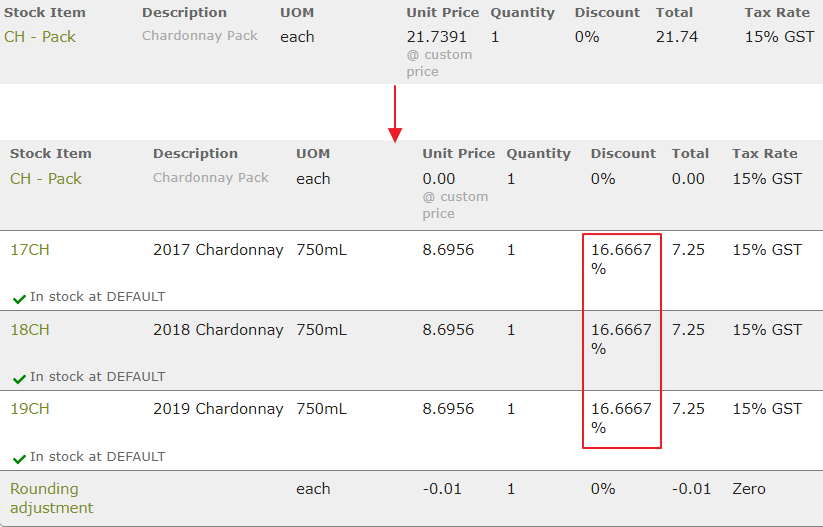Click the 21.74 total in top row

click(677, 37)
